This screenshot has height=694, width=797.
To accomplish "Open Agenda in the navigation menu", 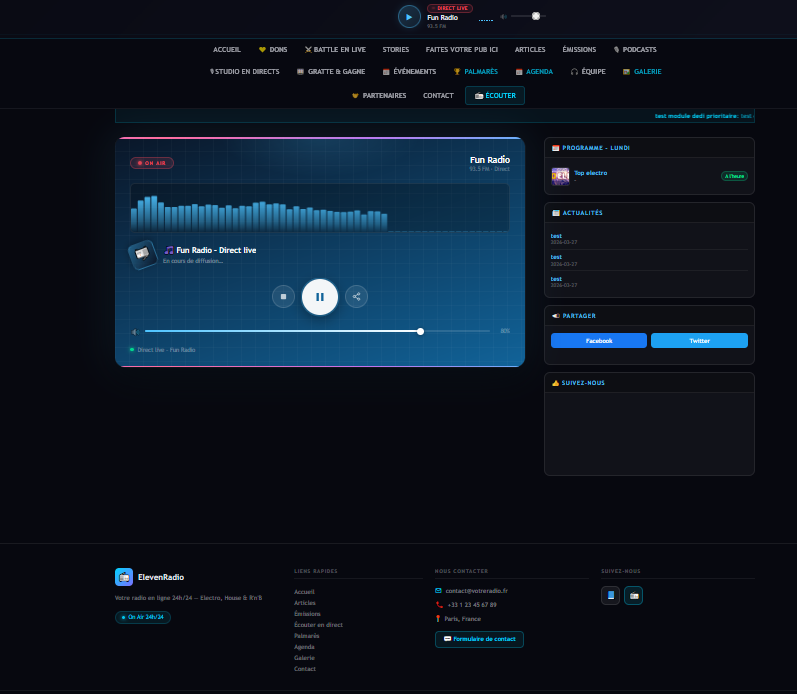I will pos(534,72).
